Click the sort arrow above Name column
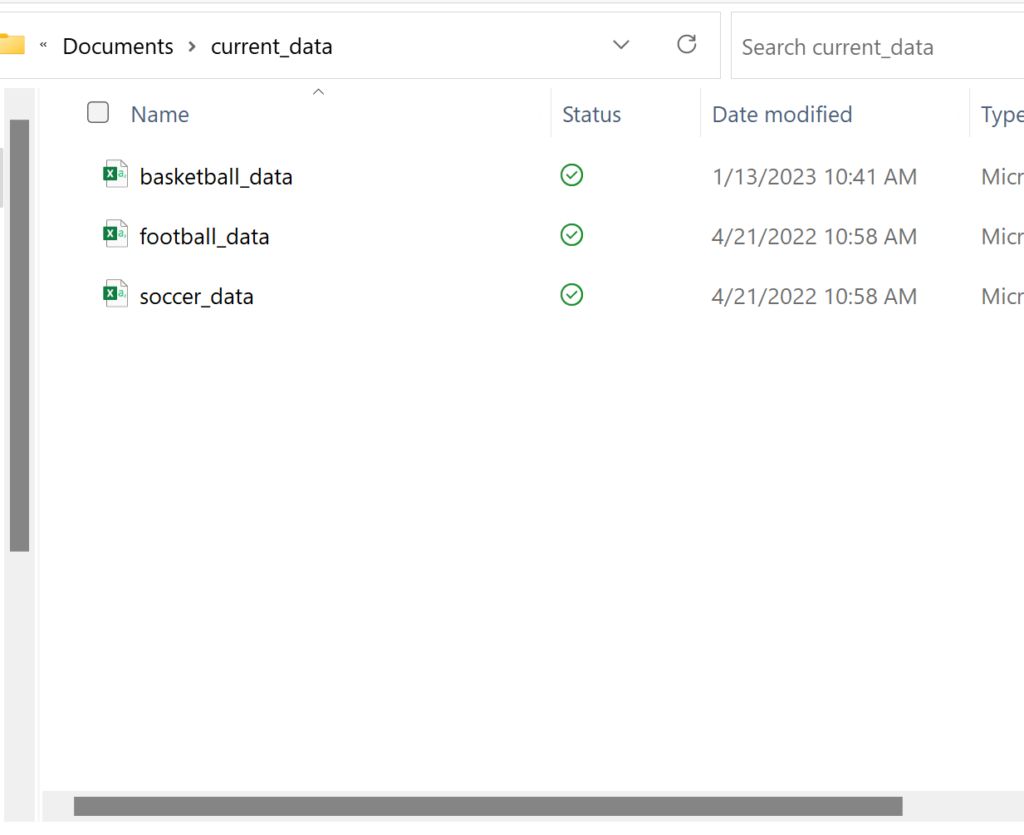Screen dimensions: 1024x835 point(319,92)
